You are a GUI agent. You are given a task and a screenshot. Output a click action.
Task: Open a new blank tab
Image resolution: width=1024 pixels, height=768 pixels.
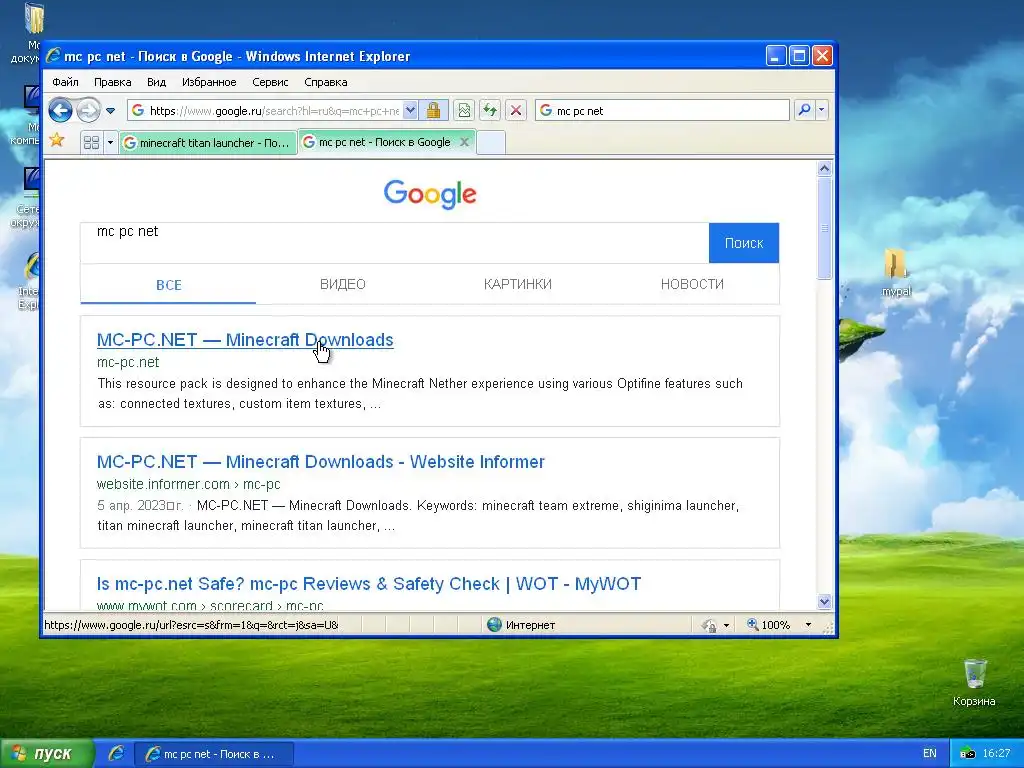491,142
